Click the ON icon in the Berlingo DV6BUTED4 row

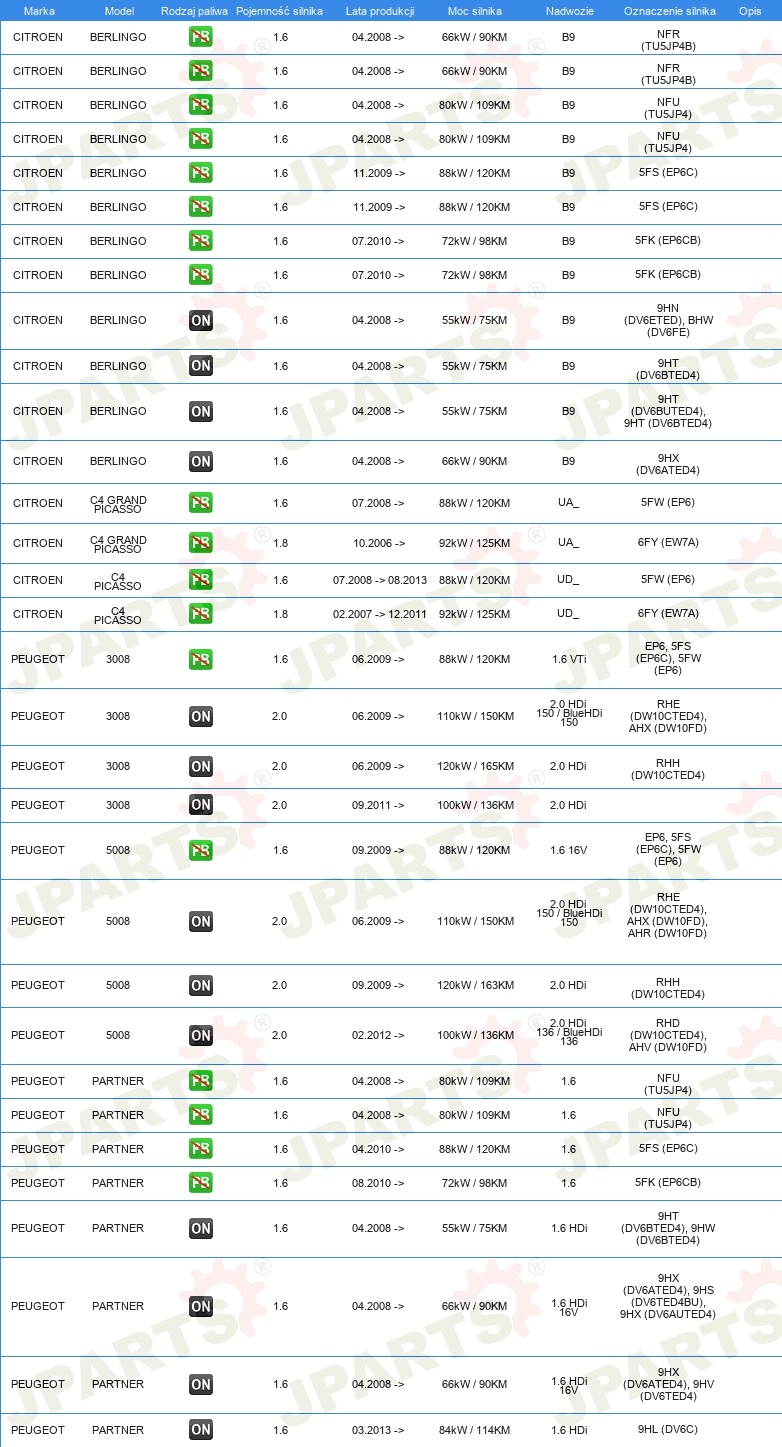point(201,411)
